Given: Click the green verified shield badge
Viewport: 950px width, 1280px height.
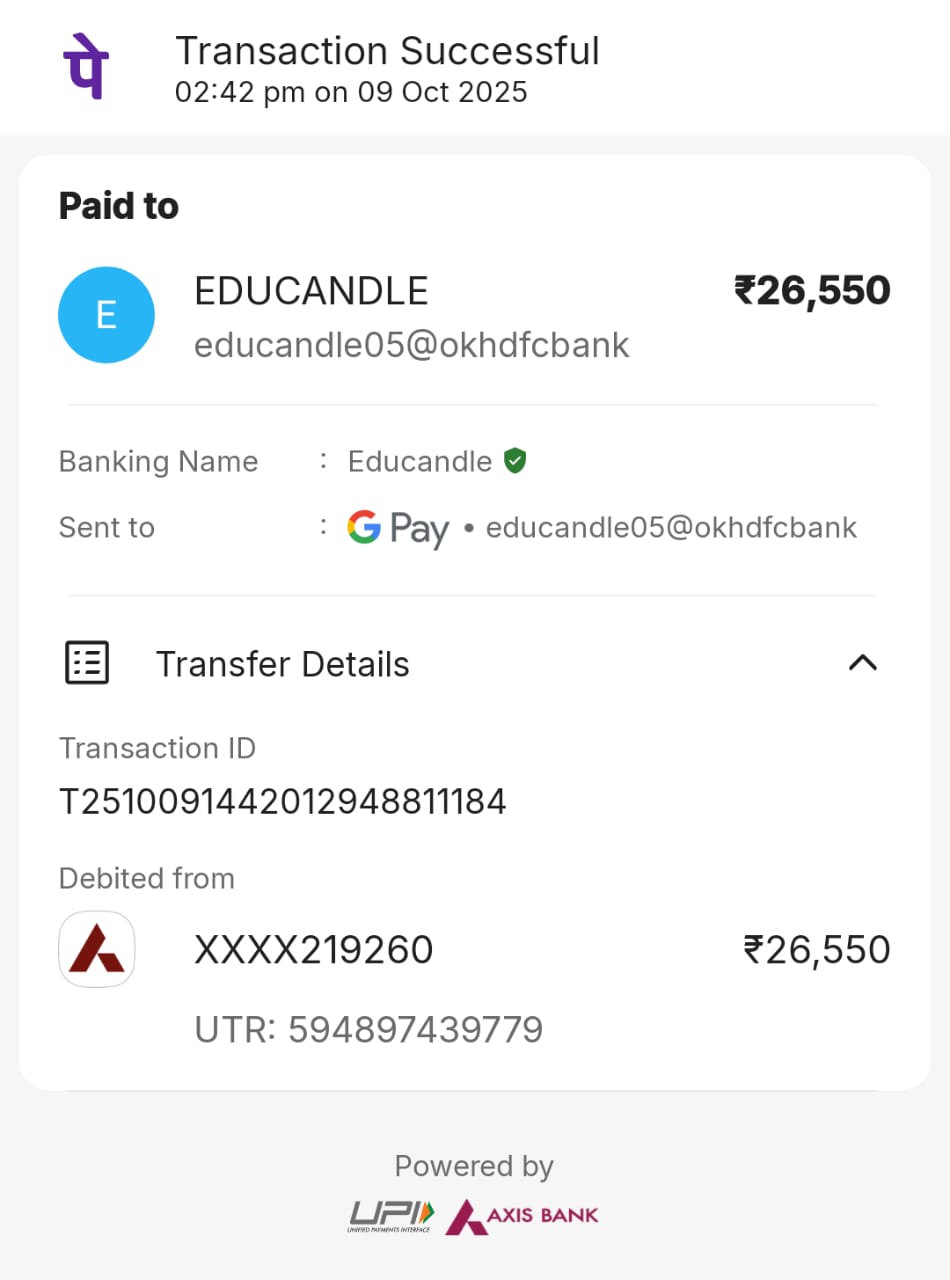Looking at the screenshot, I should pyautogui.click(x=515, y=461).
